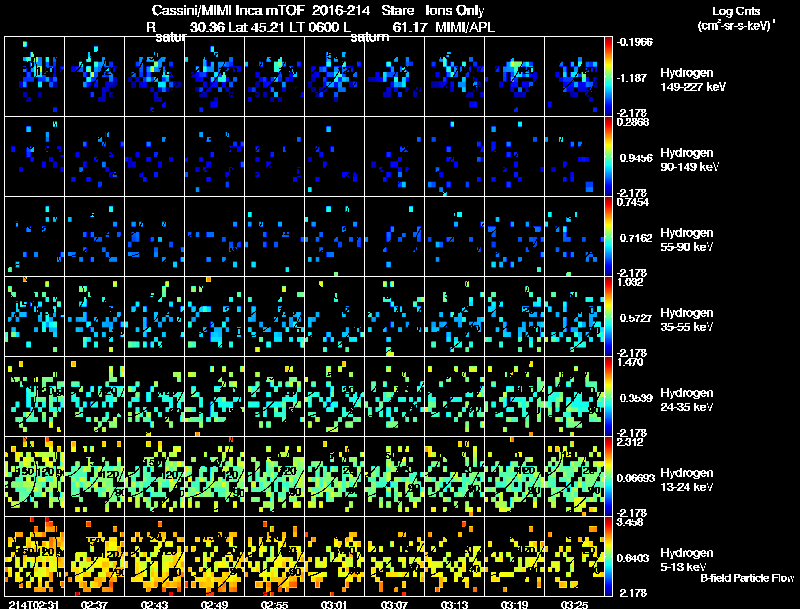This screenshot has height=609, width=800.
Task: Click the Hydrogen 24-35 keV panel at 02:55
Action: tap(274, 397)
